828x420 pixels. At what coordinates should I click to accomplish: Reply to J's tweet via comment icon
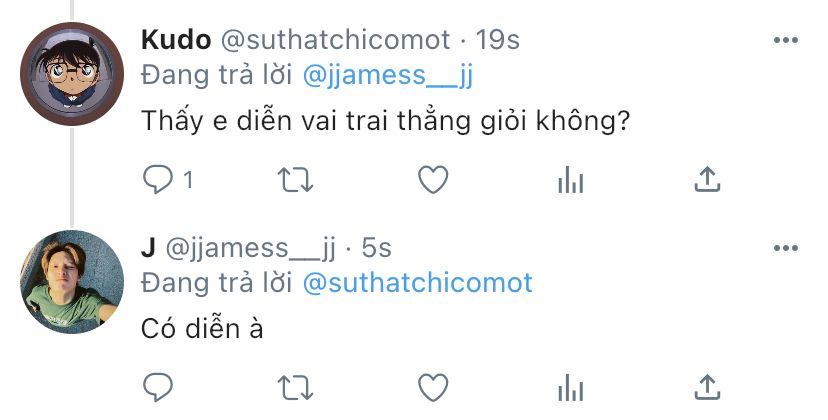[x=158, y=387]
